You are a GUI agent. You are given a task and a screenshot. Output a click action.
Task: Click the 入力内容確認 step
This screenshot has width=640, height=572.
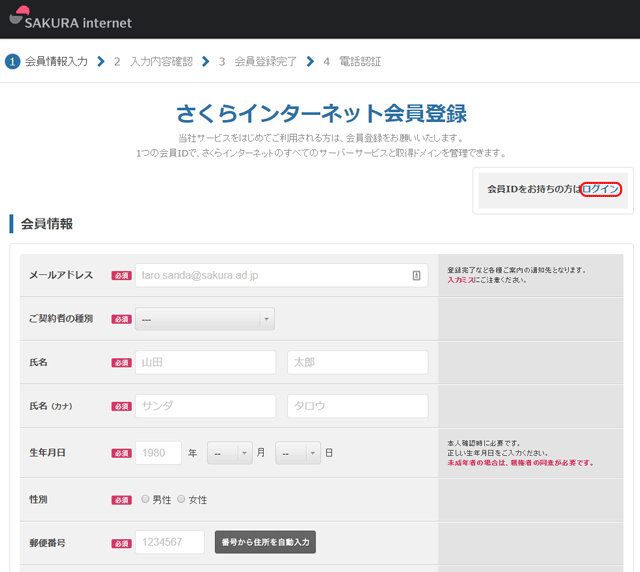coord(160,62)
